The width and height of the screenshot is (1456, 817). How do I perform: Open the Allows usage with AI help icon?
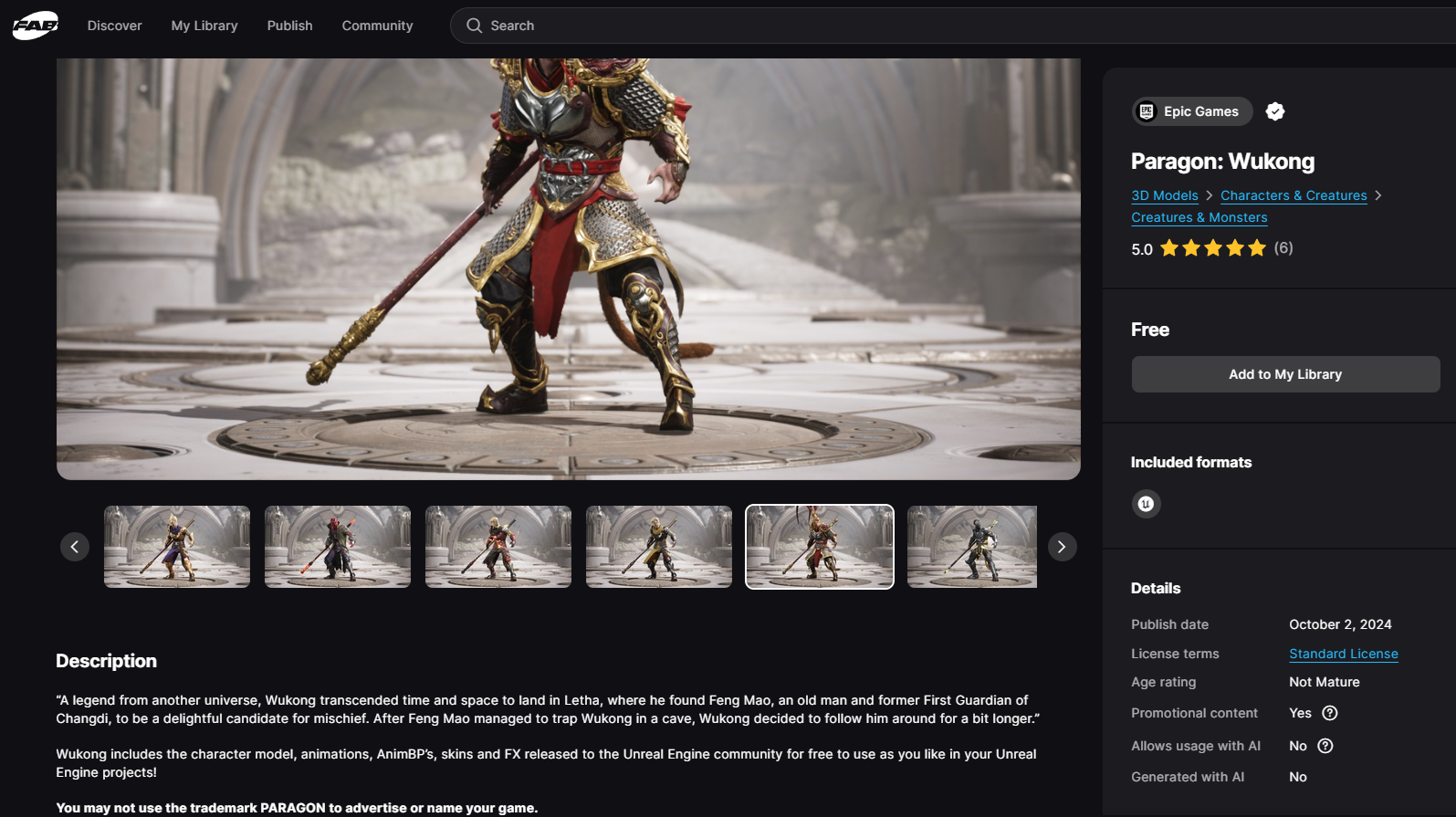1325,746
